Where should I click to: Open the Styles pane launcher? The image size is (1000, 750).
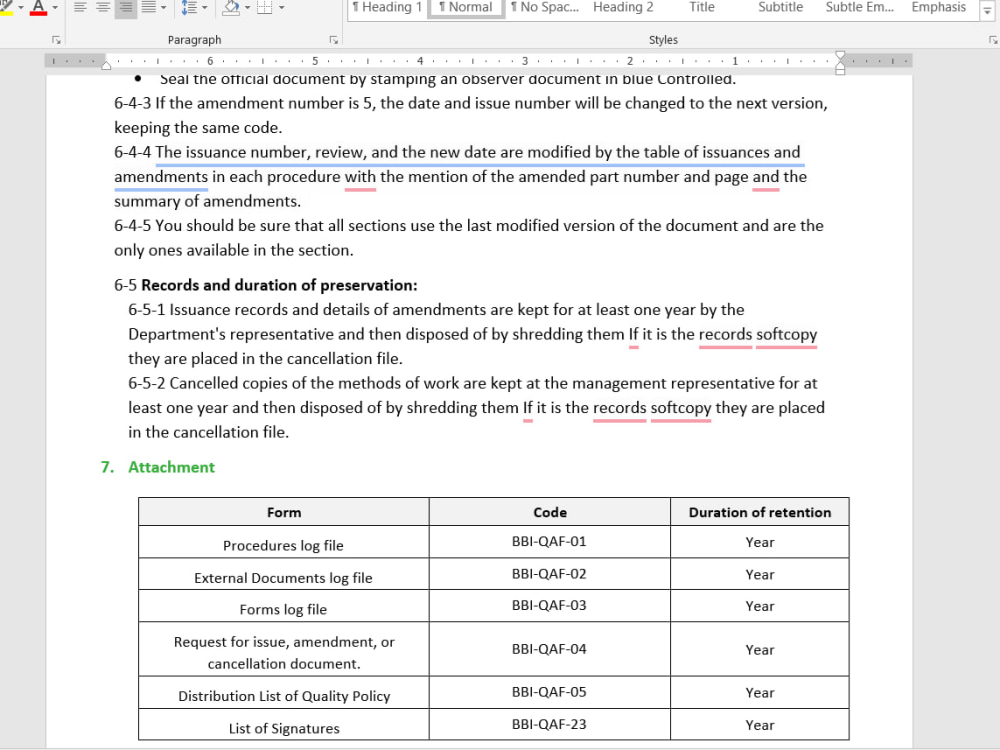(x=993, y=40)
